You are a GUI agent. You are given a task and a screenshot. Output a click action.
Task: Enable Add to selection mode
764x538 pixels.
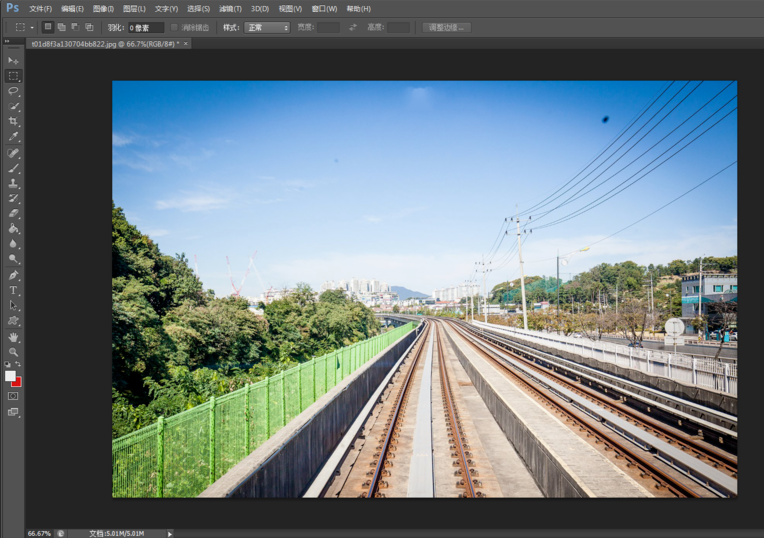coord(61,27)
